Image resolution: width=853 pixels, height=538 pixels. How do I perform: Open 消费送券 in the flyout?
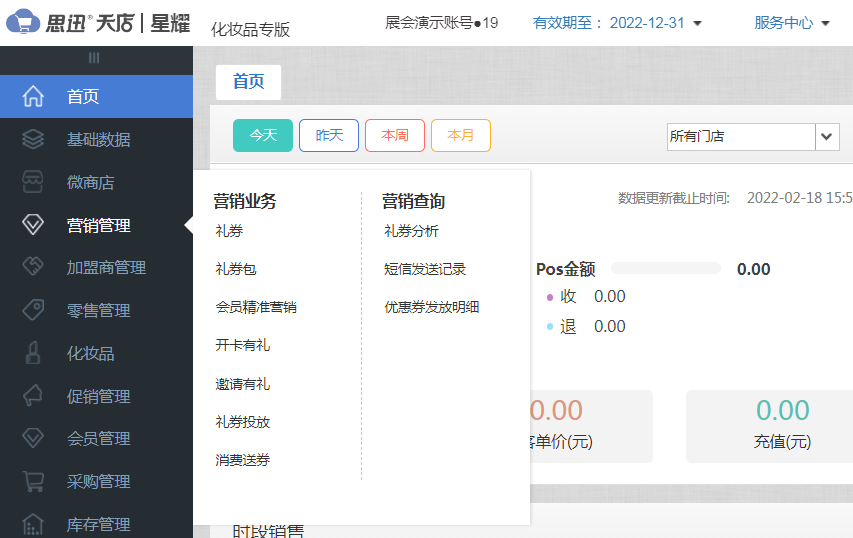(x=243, y=460)
